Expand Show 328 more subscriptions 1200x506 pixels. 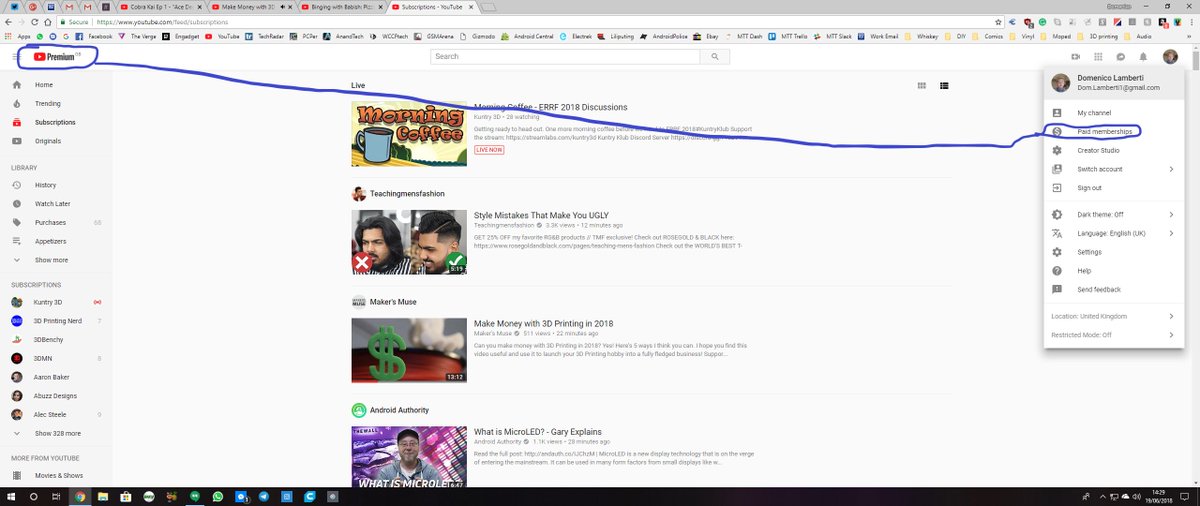point(56,433)
